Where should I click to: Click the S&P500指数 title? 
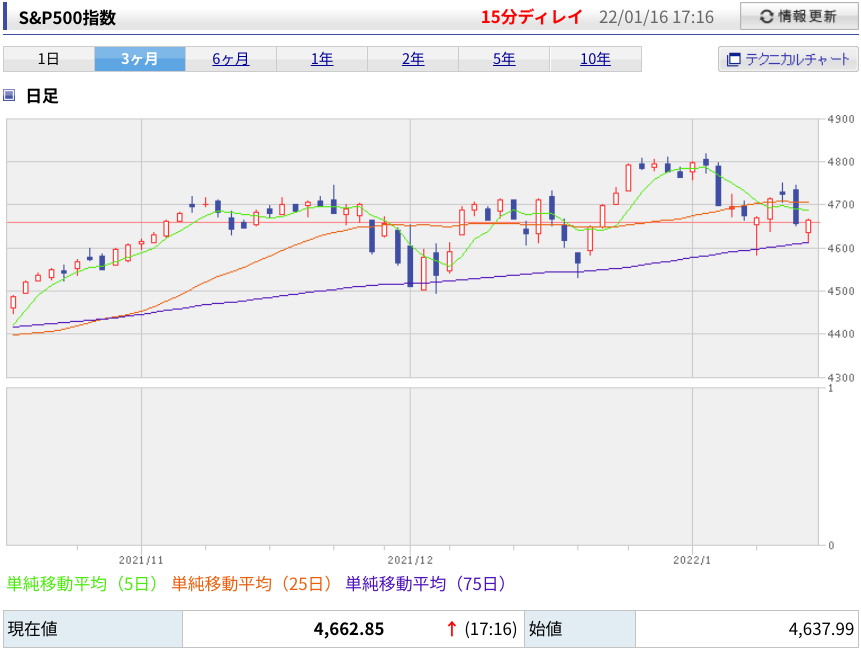point(68,18)
